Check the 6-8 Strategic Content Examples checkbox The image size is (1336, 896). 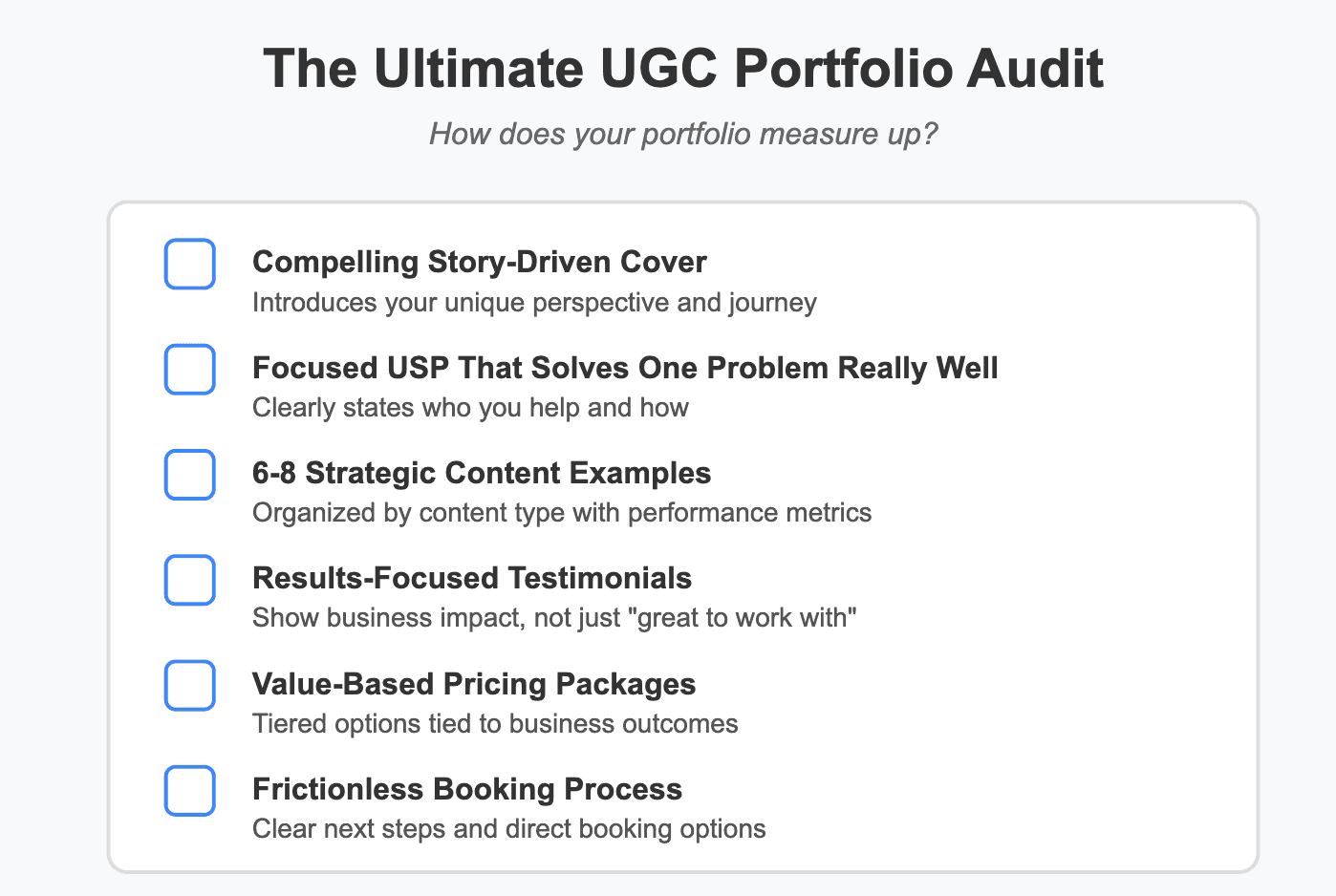[189, 475]
